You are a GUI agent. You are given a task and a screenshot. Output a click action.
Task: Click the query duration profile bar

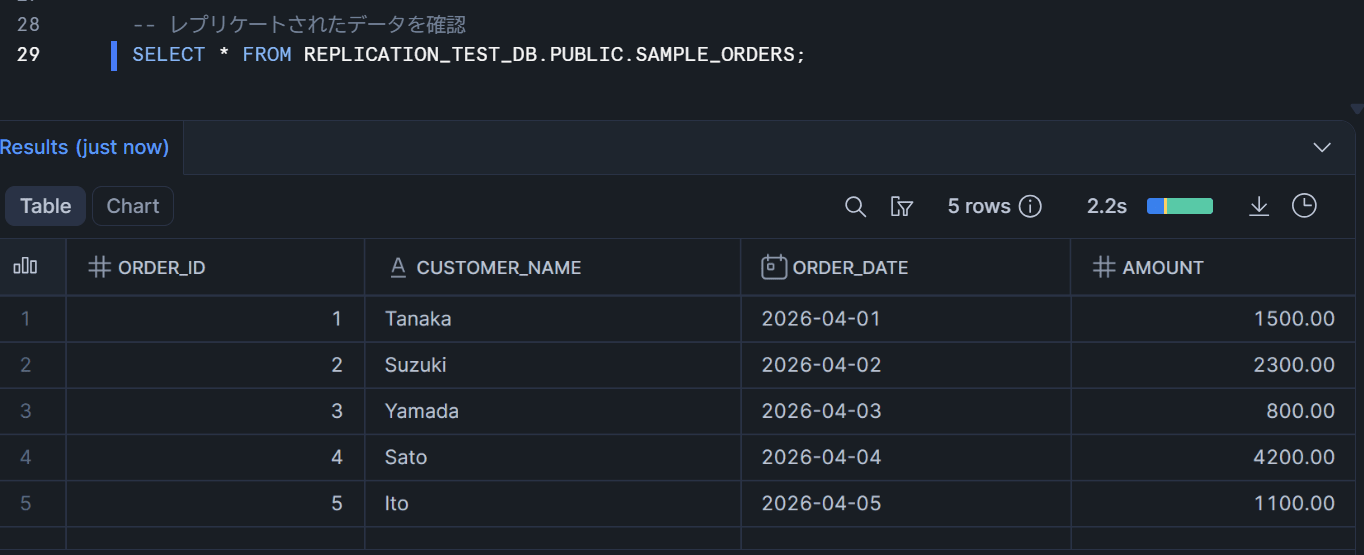pos(1180,206)
